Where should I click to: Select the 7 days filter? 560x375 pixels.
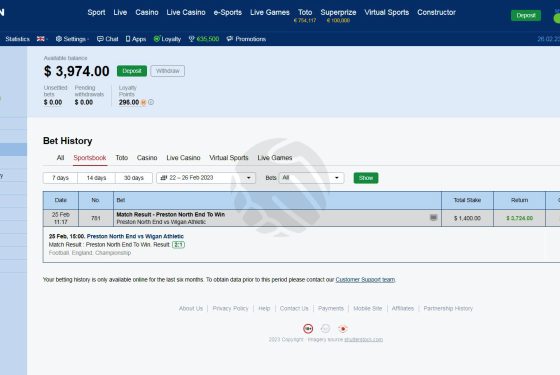click(x=60, y=178)
